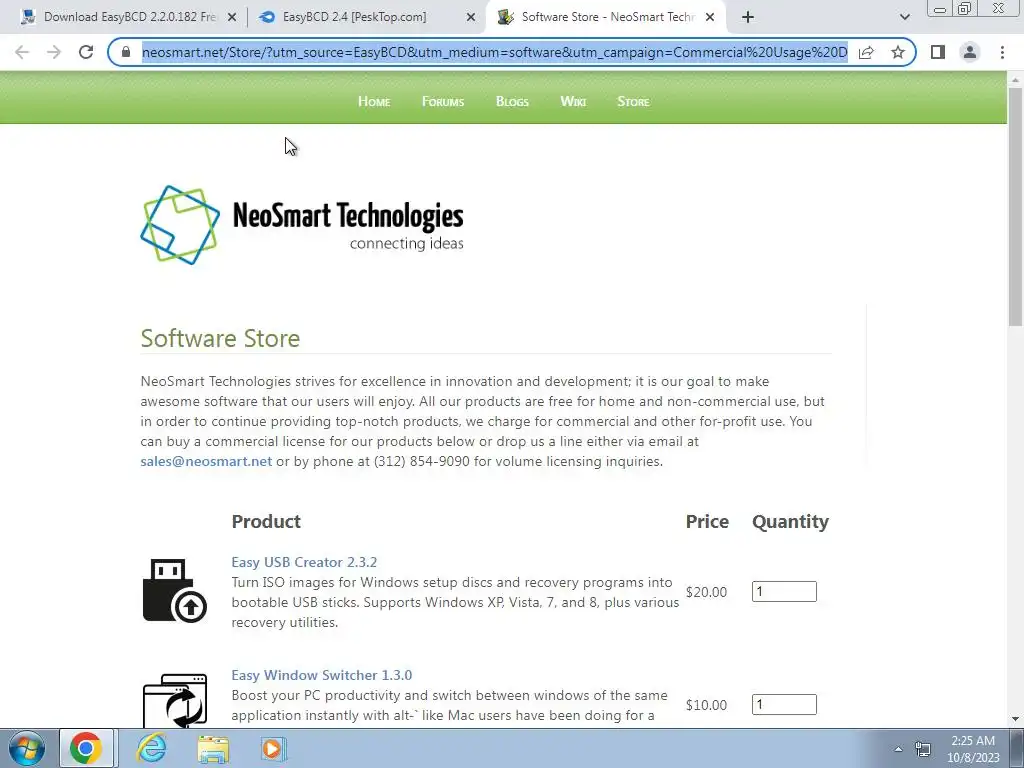Edit quantity field for Easy USB Creator
Viewport: 1024px width, 768px height.
(784, 591)
